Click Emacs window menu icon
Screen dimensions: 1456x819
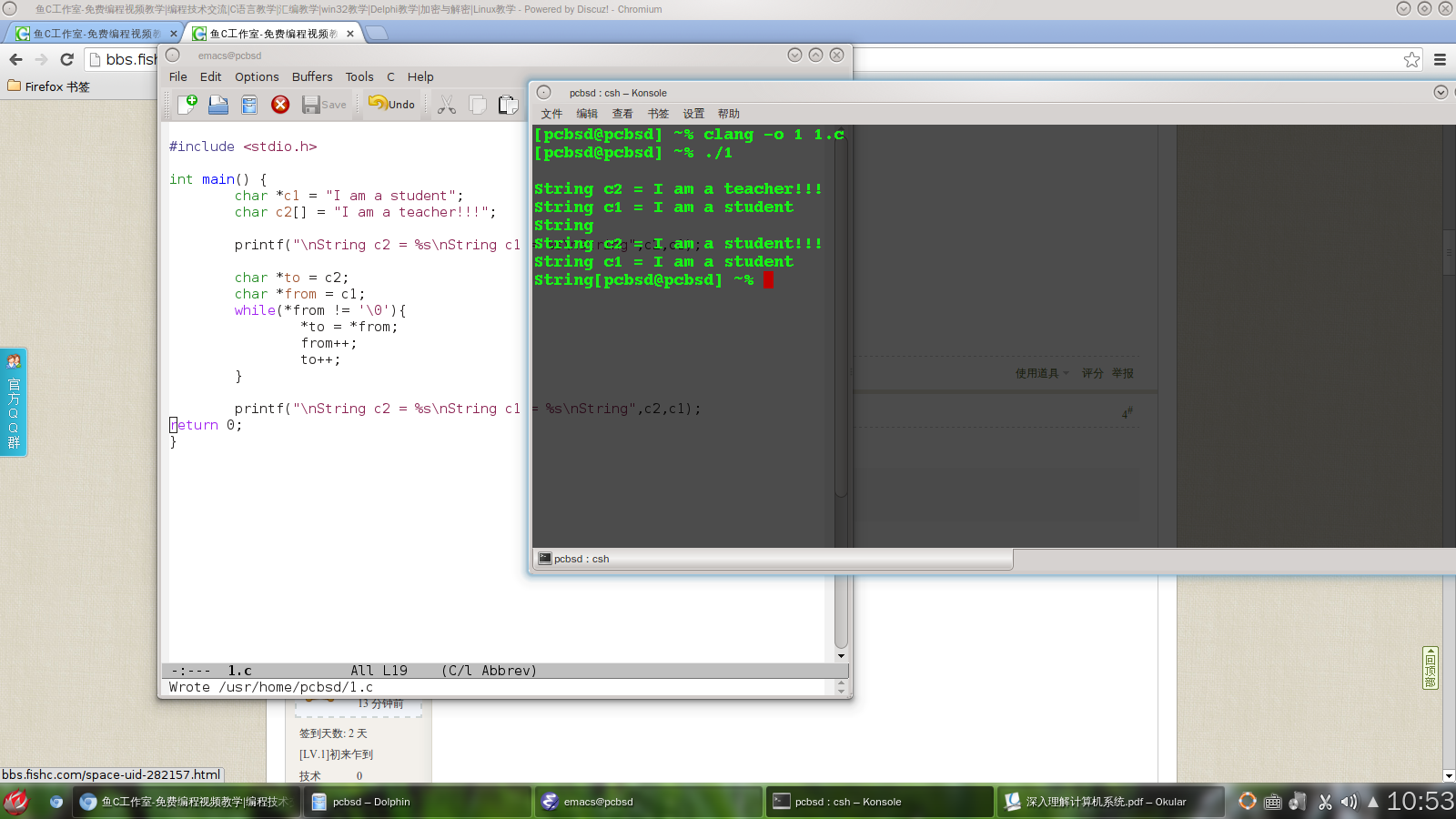[173, 55]
